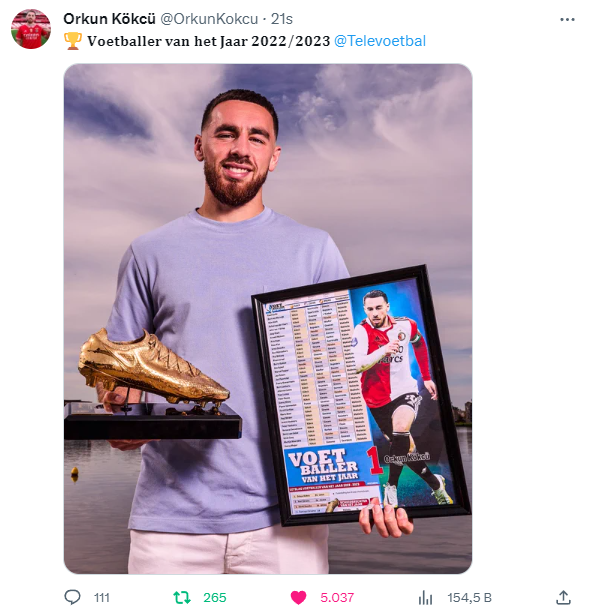Click the 154,5 B views count
Screen dimensions: 590x614
click(469, 598)
